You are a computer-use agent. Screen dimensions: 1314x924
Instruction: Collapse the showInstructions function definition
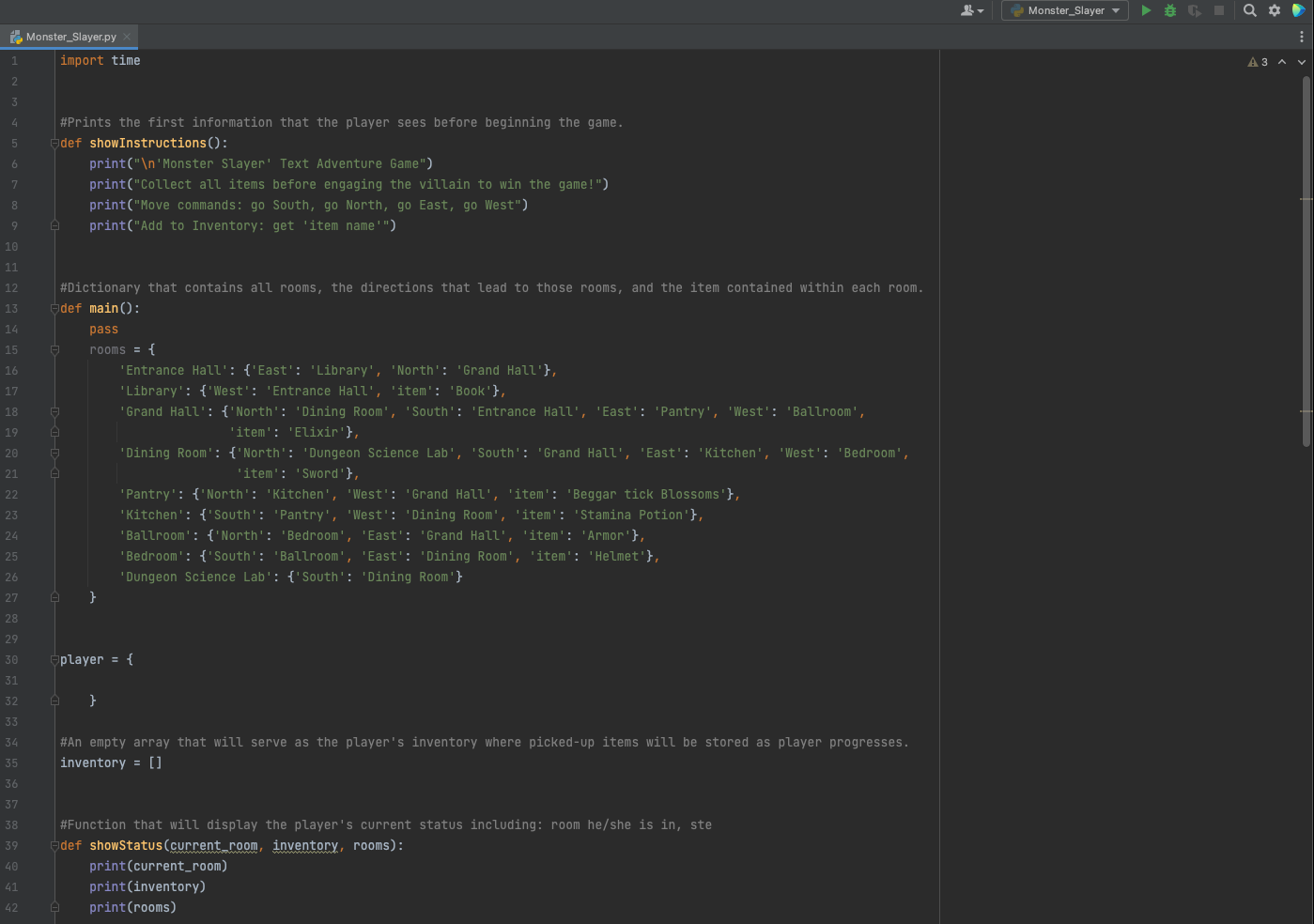[x=54, y=143]
